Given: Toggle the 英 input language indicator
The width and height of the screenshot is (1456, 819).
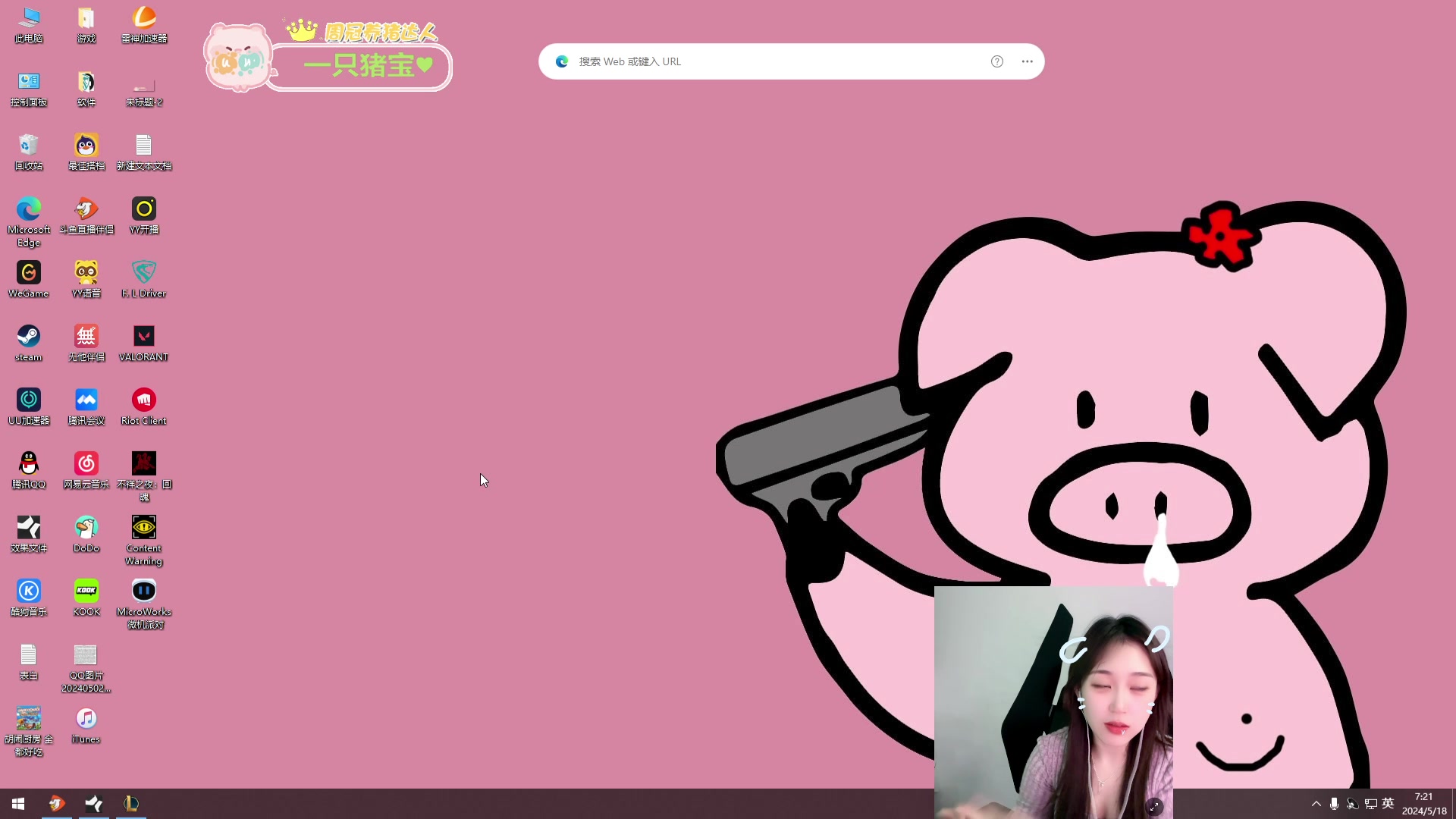Looking at the screenshot, I should tap(1388, 804).
